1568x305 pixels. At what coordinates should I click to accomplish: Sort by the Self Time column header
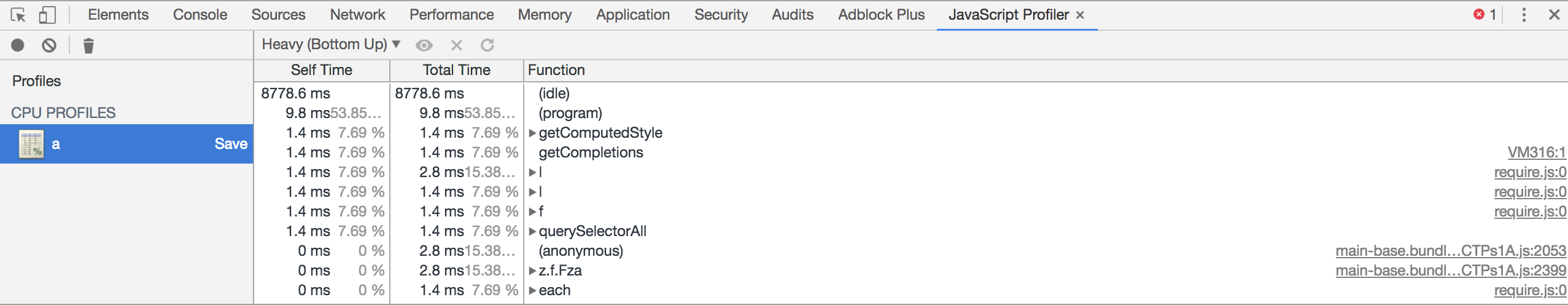coord(321,70)
